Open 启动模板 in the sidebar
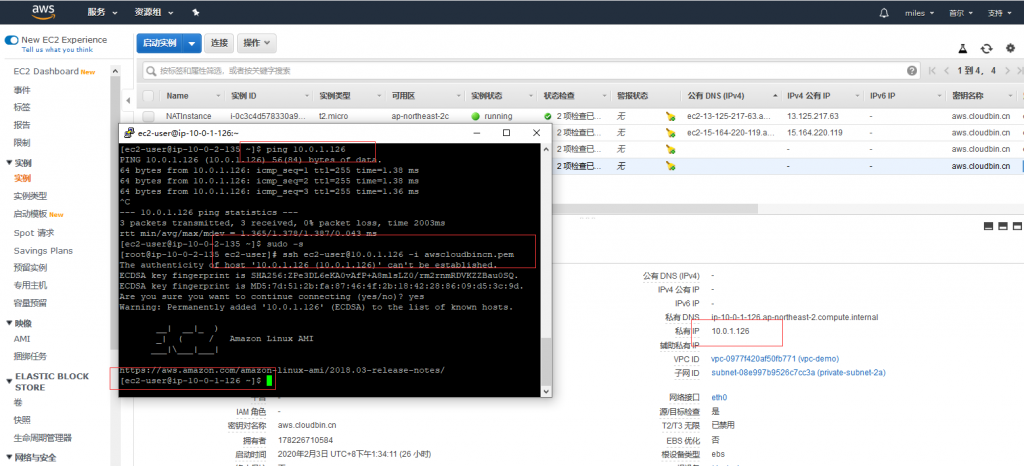The height and width of the screenshot is (466, 1024). coord(30,214)
